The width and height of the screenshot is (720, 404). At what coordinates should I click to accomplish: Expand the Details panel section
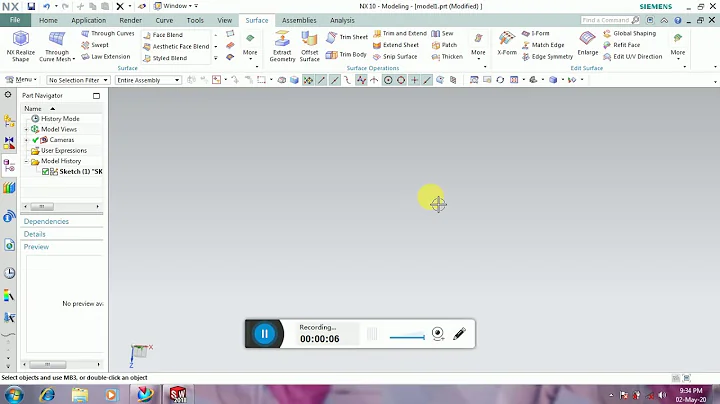[x=34, y=234]
